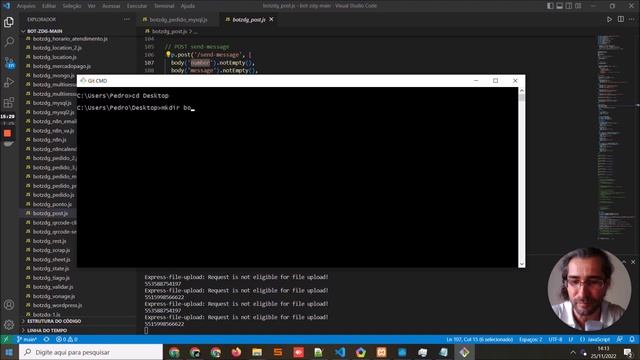Open botzdg_sheet.js in explorer
This screenshot has width=640, height=360.
click(x=51, y=260)
